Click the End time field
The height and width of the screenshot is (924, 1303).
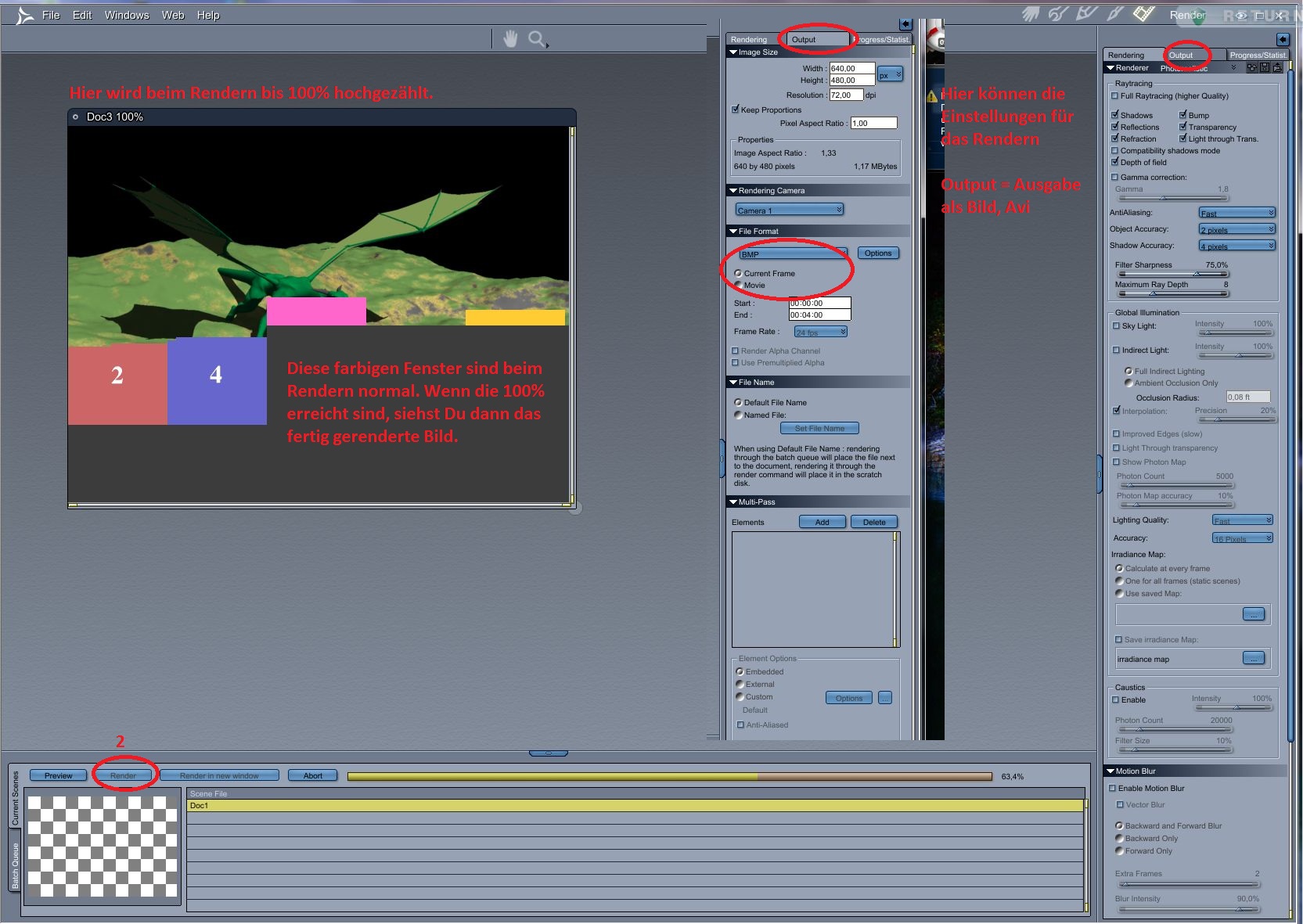coord(819,315)
